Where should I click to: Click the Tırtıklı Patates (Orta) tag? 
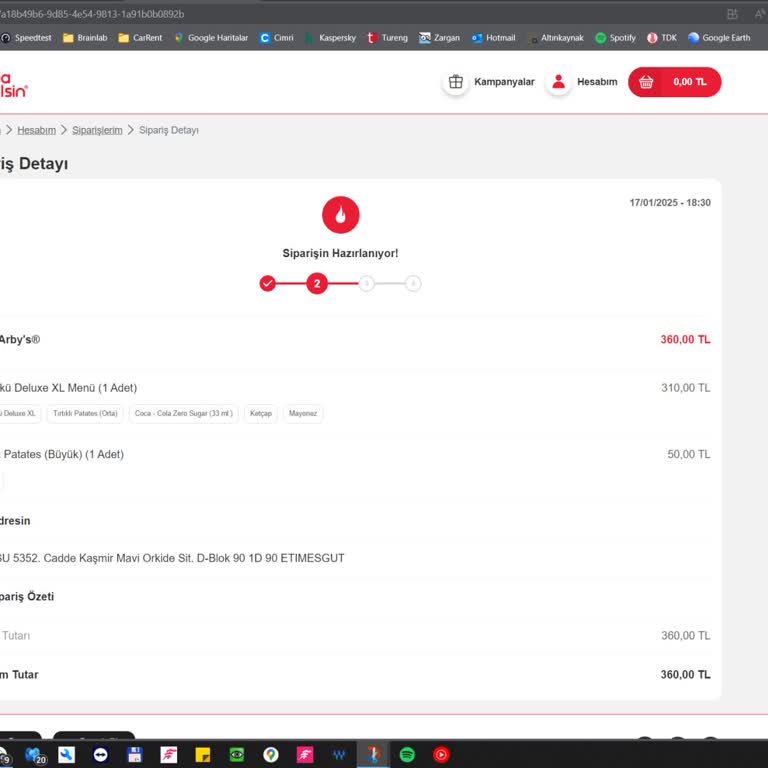click(x=85, y=413)
